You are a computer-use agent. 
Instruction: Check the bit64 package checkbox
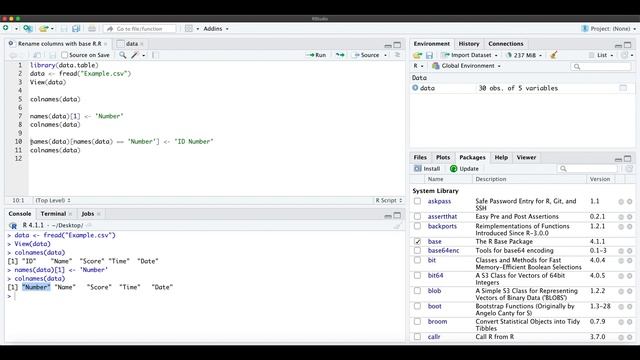417,276
